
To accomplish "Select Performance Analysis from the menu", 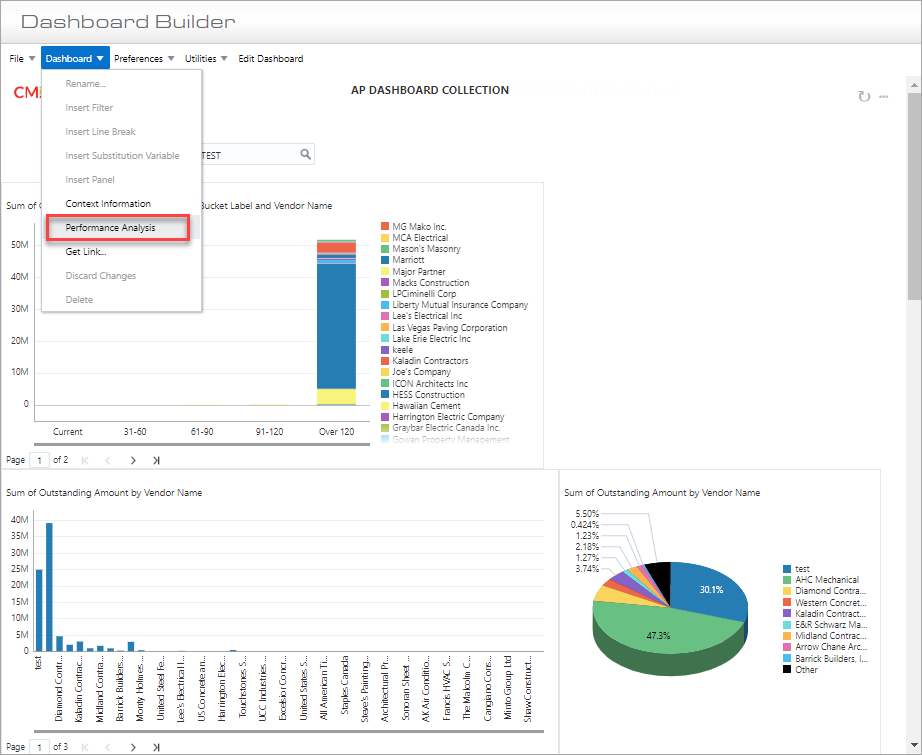I will [111, 228].
